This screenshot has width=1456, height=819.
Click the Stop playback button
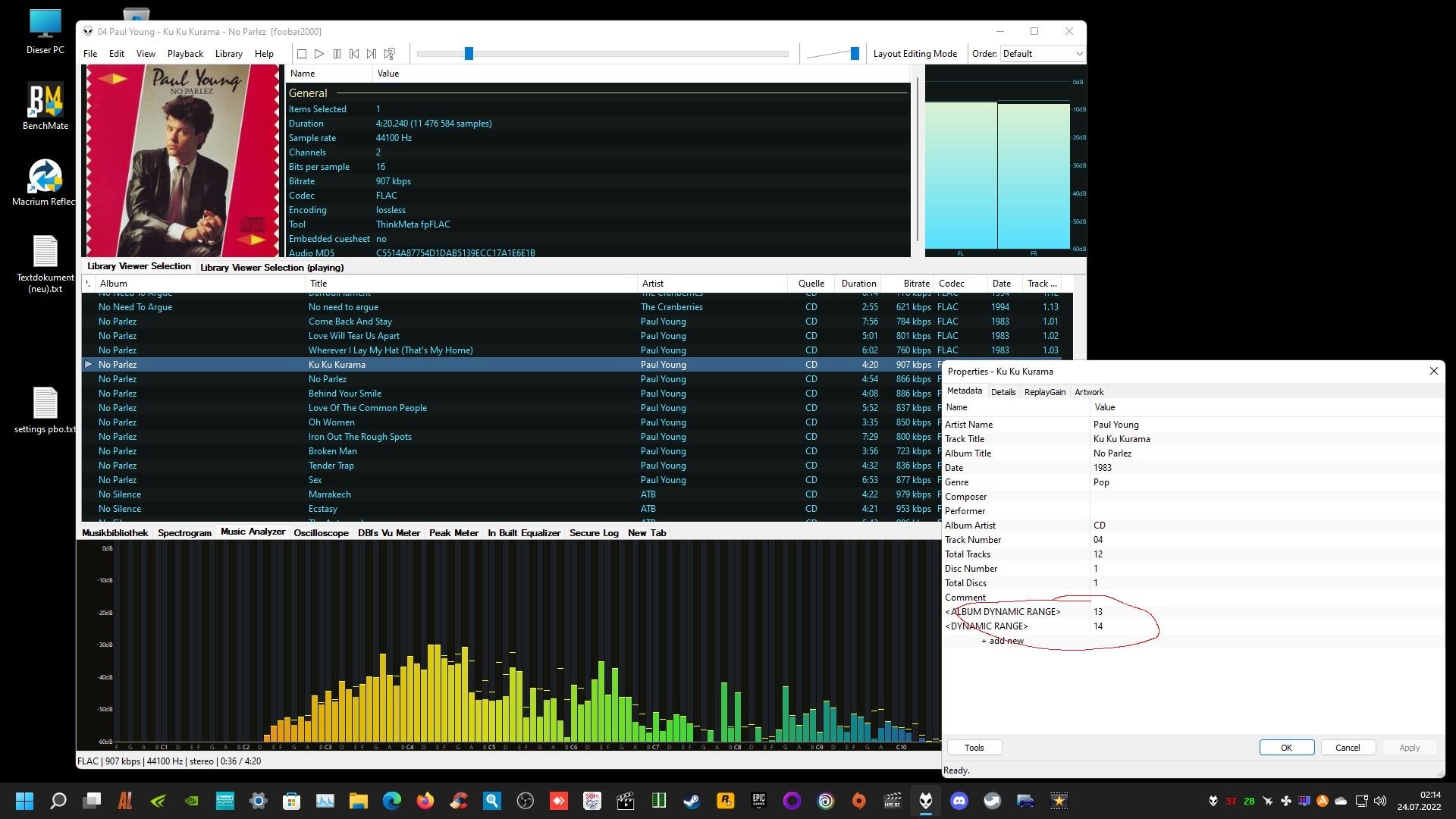(x=302, y=54)
